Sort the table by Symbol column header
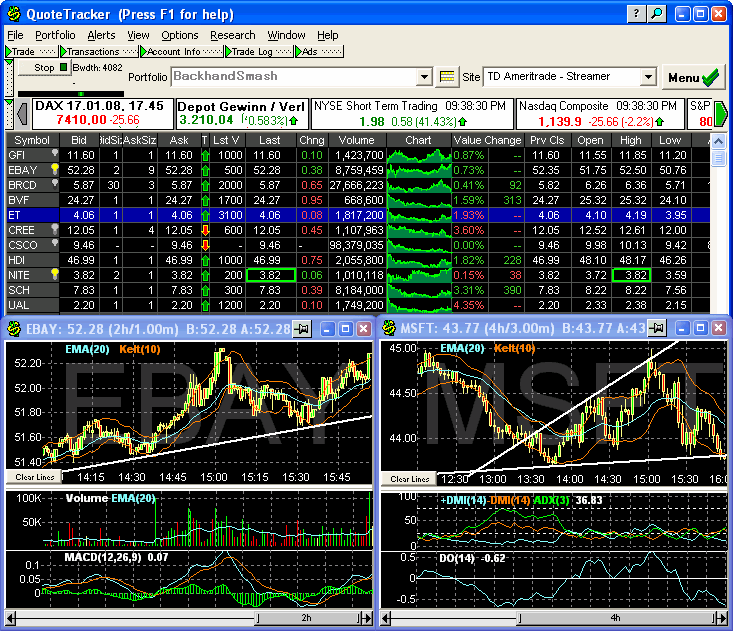 click(x=32, y=140)
